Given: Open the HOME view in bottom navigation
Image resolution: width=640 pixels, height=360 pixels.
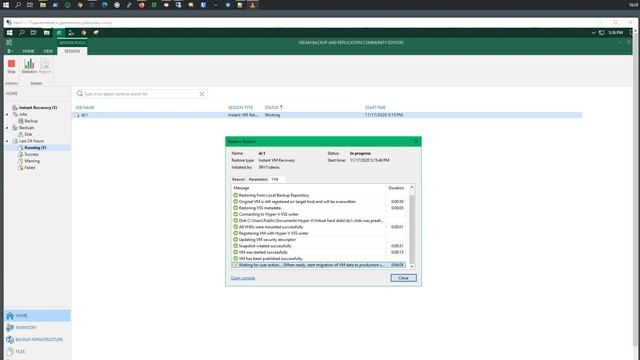Looking at the screenshot, I should [37, 316].
